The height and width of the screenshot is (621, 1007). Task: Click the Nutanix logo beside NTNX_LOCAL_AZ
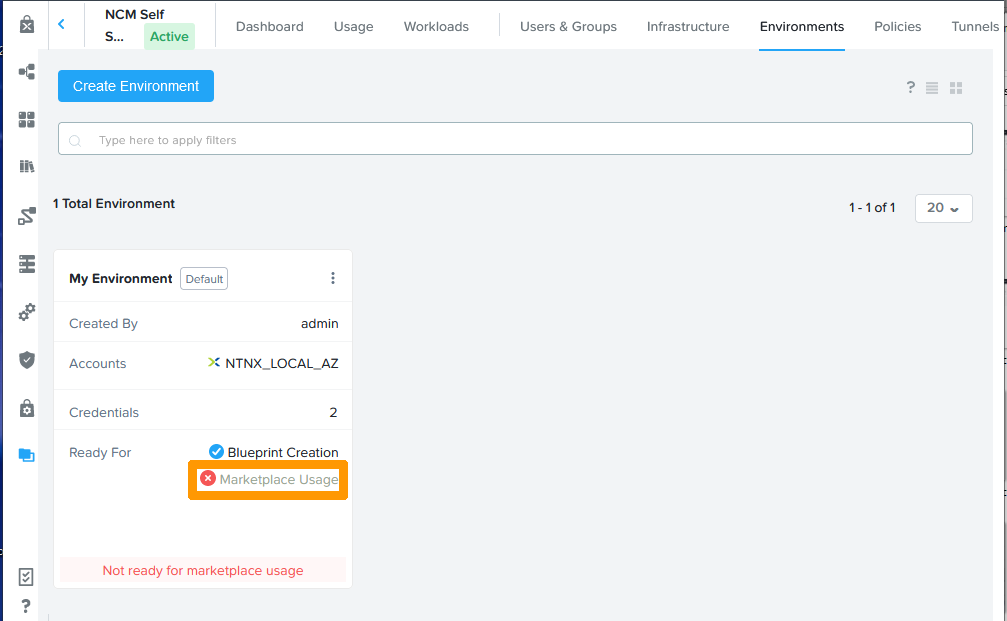[x=213, y=363]
